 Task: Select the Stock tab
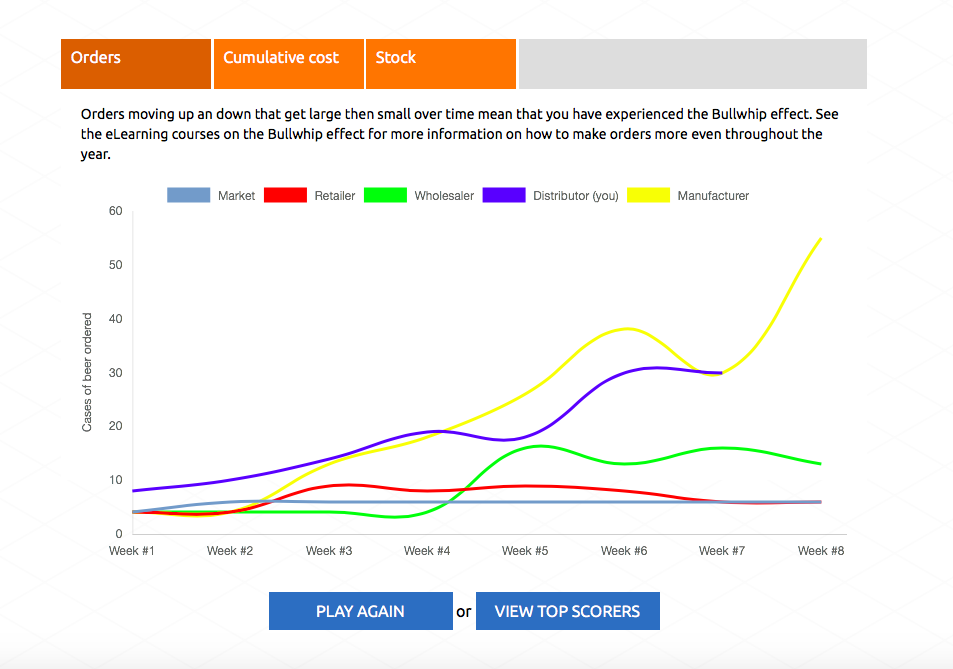pyautogui.click(x=441, y=64)
